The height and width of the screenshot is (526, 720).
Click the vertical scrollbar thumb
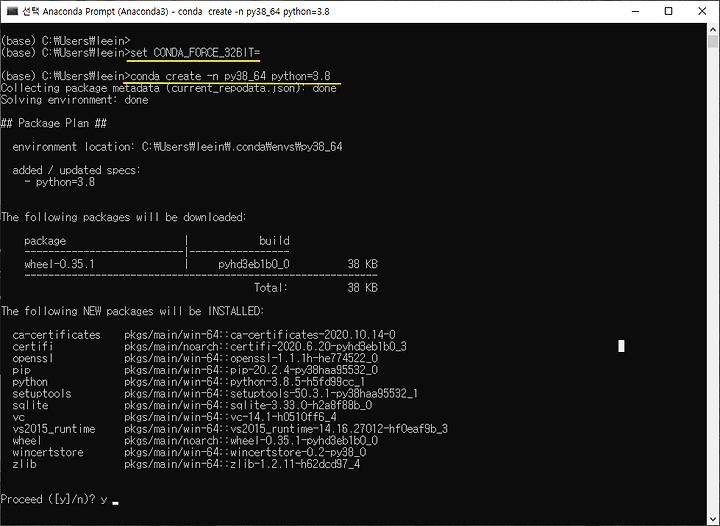713,42
